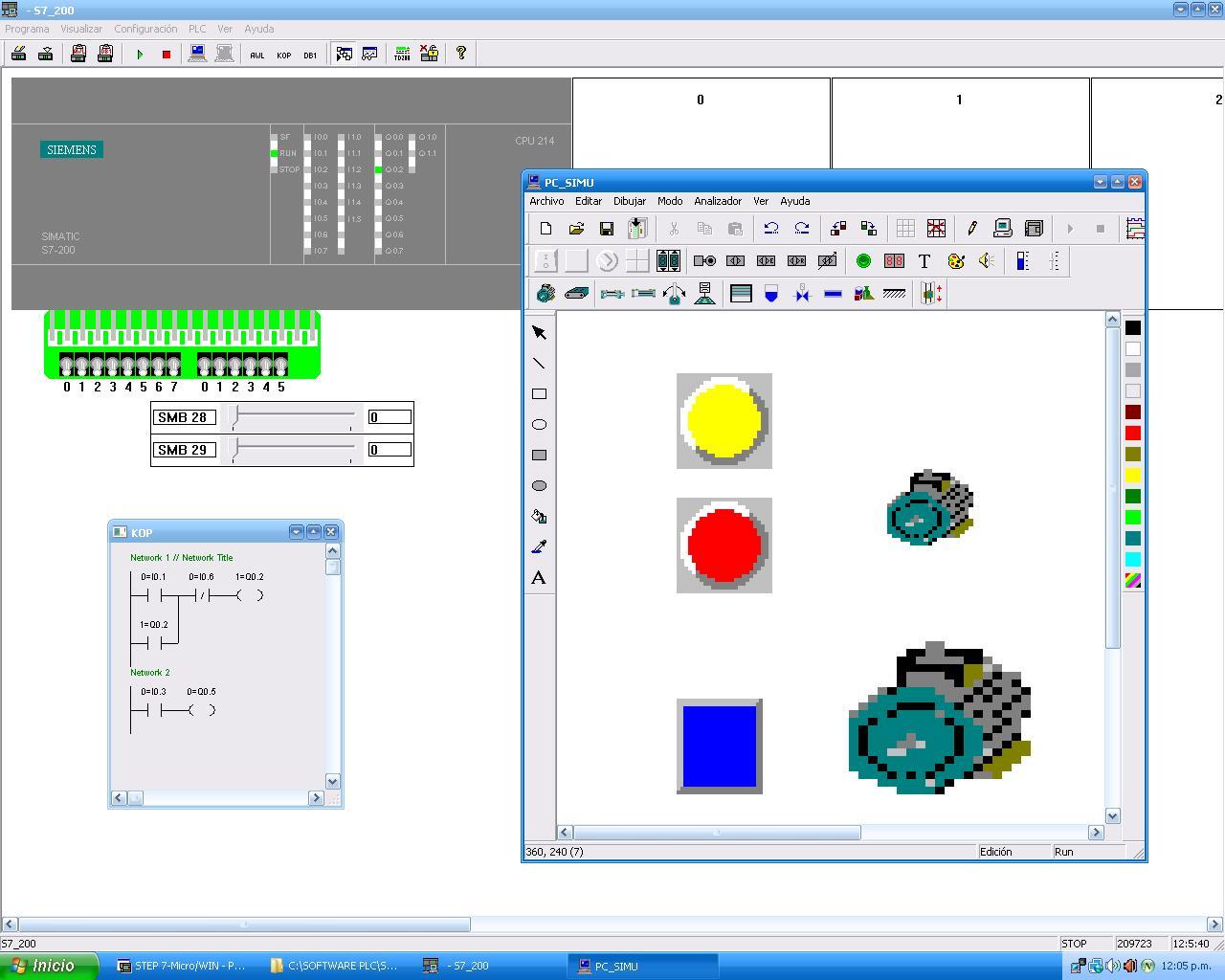Open the DB1 data block view
This screenshot has width=1225, height=980.
[310, 55]
